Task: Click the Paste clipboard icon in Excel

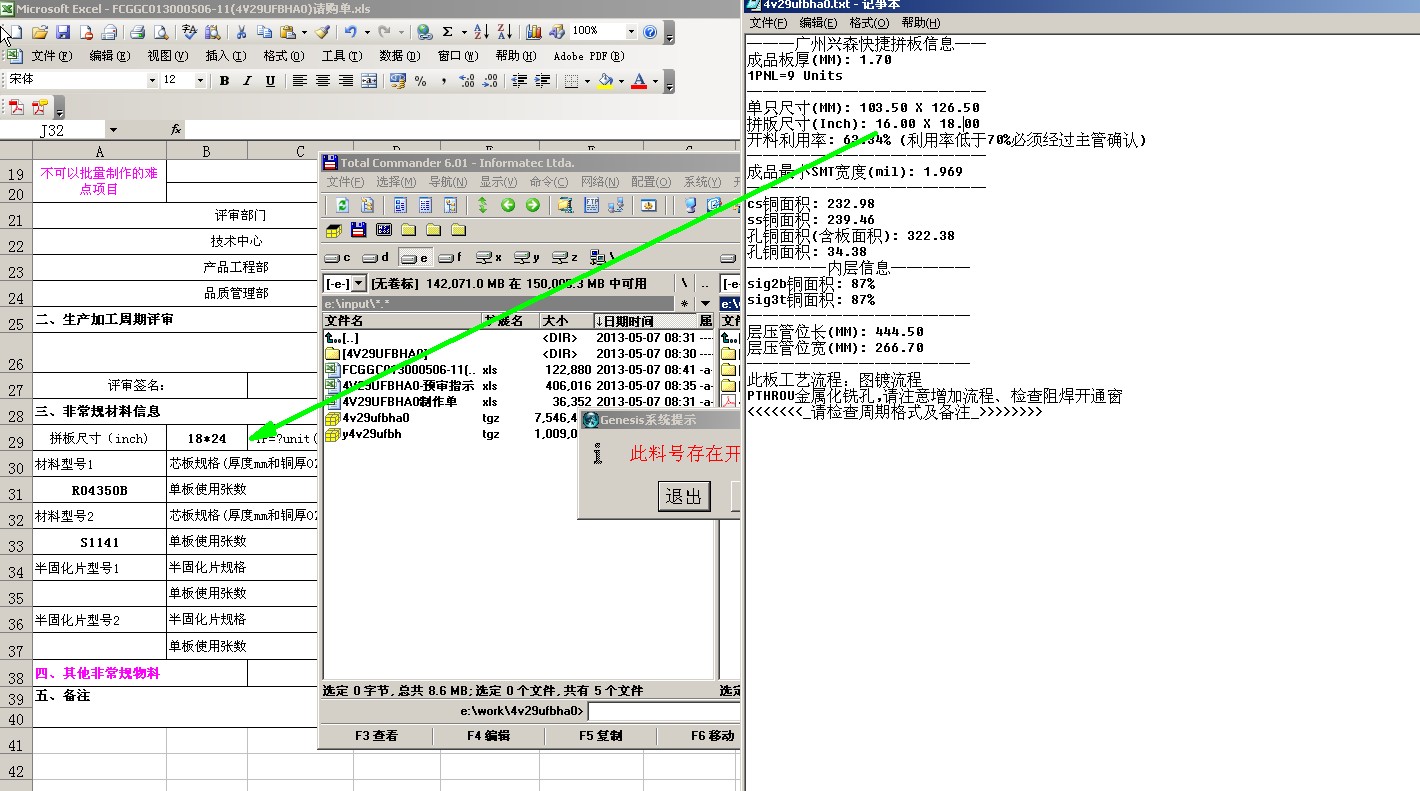Action: click(288, 32)
